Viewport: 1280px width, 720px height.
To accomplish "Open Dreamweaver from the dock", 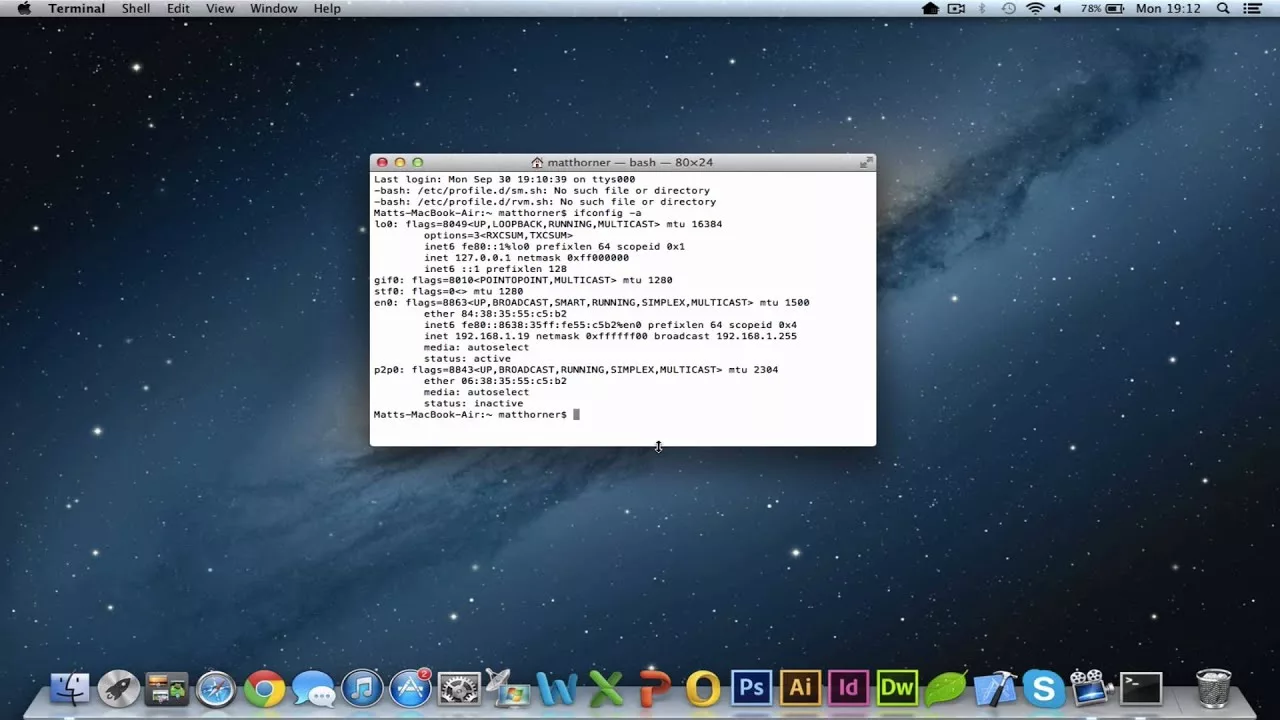I will (x=897, y=688).
